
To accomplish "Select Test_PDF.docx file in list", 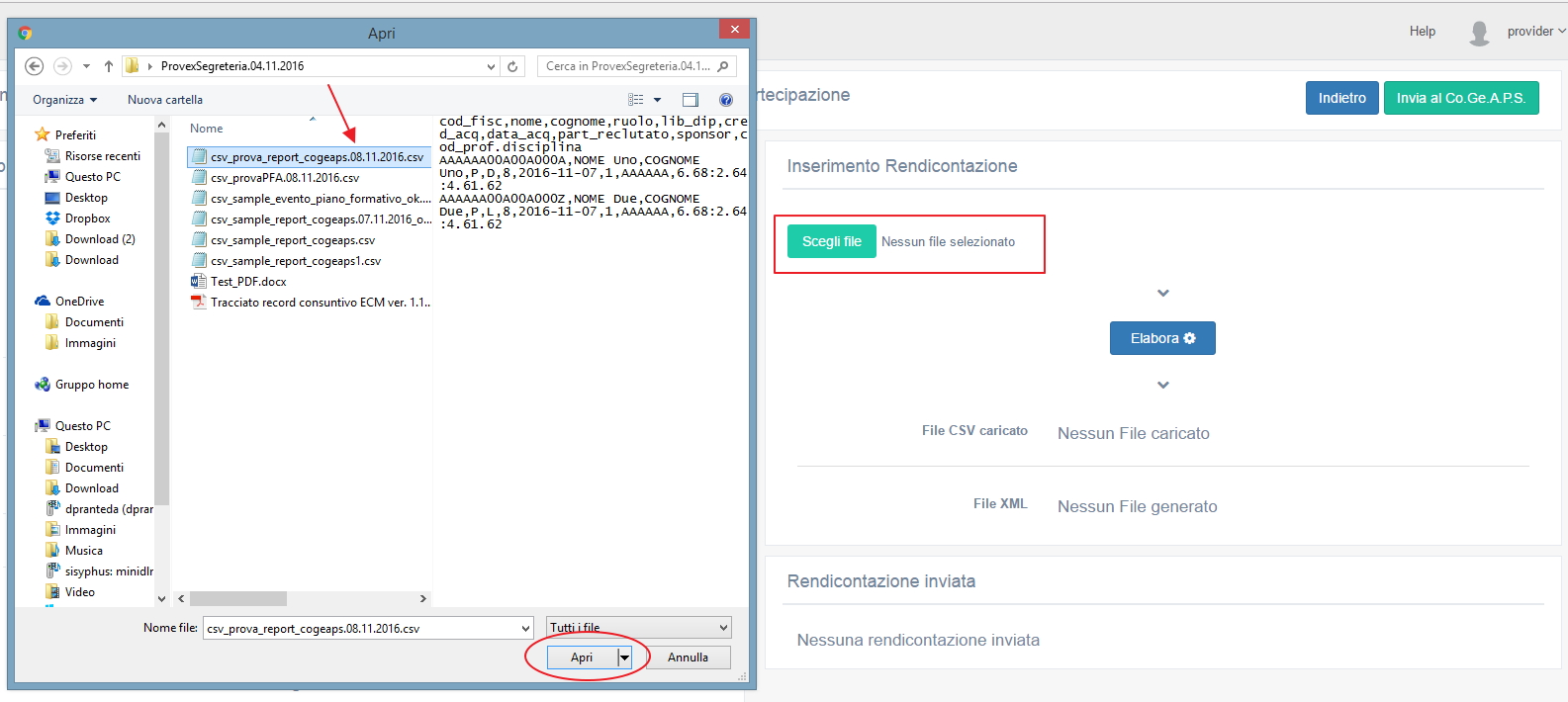I will click(x=248, y=282).
